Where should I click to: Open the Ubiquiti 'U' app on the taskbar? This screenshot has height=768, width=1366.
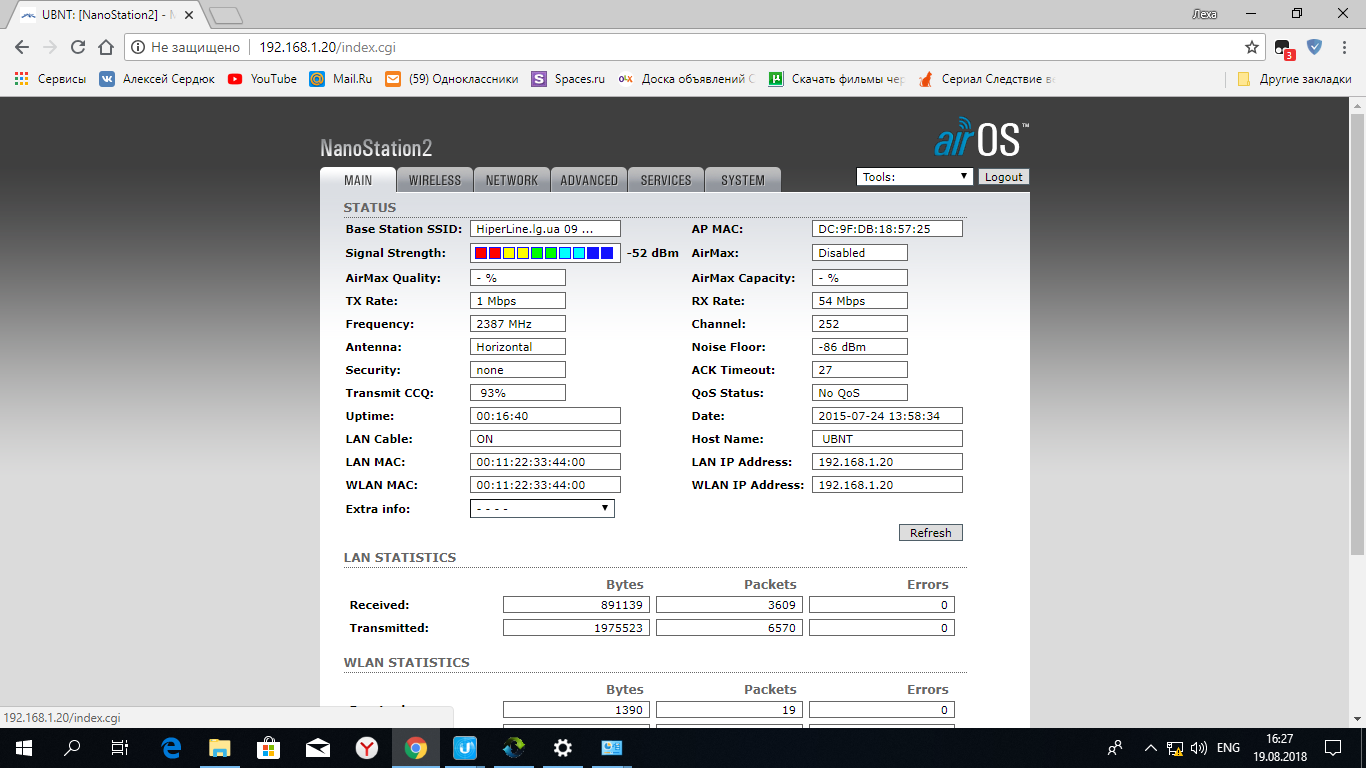click(465, 747)
